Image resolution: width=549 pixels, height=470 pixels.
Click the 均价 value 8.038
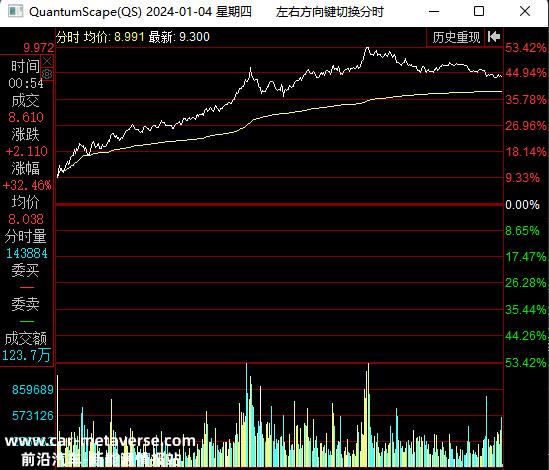coord(26,219)
